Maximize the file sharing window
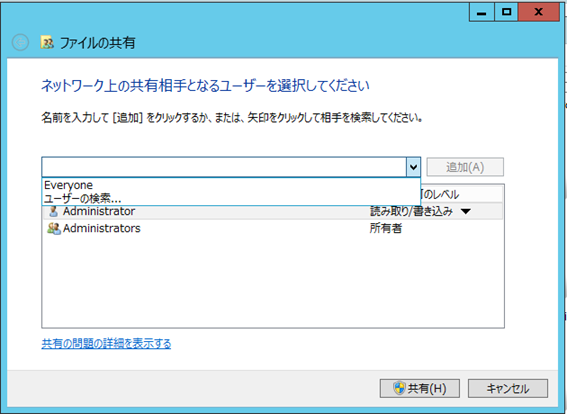 click(507, 12)
